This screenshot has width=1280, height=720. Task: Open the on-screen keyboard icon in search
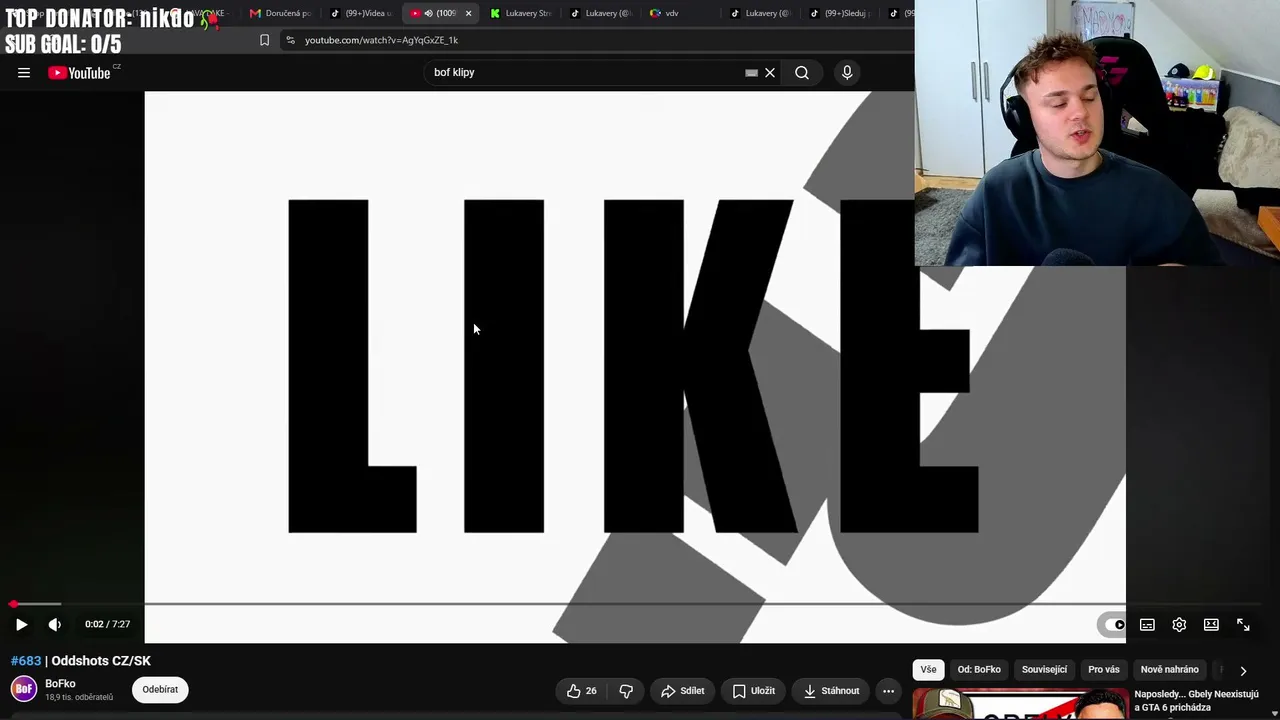(x=751, y=73)
